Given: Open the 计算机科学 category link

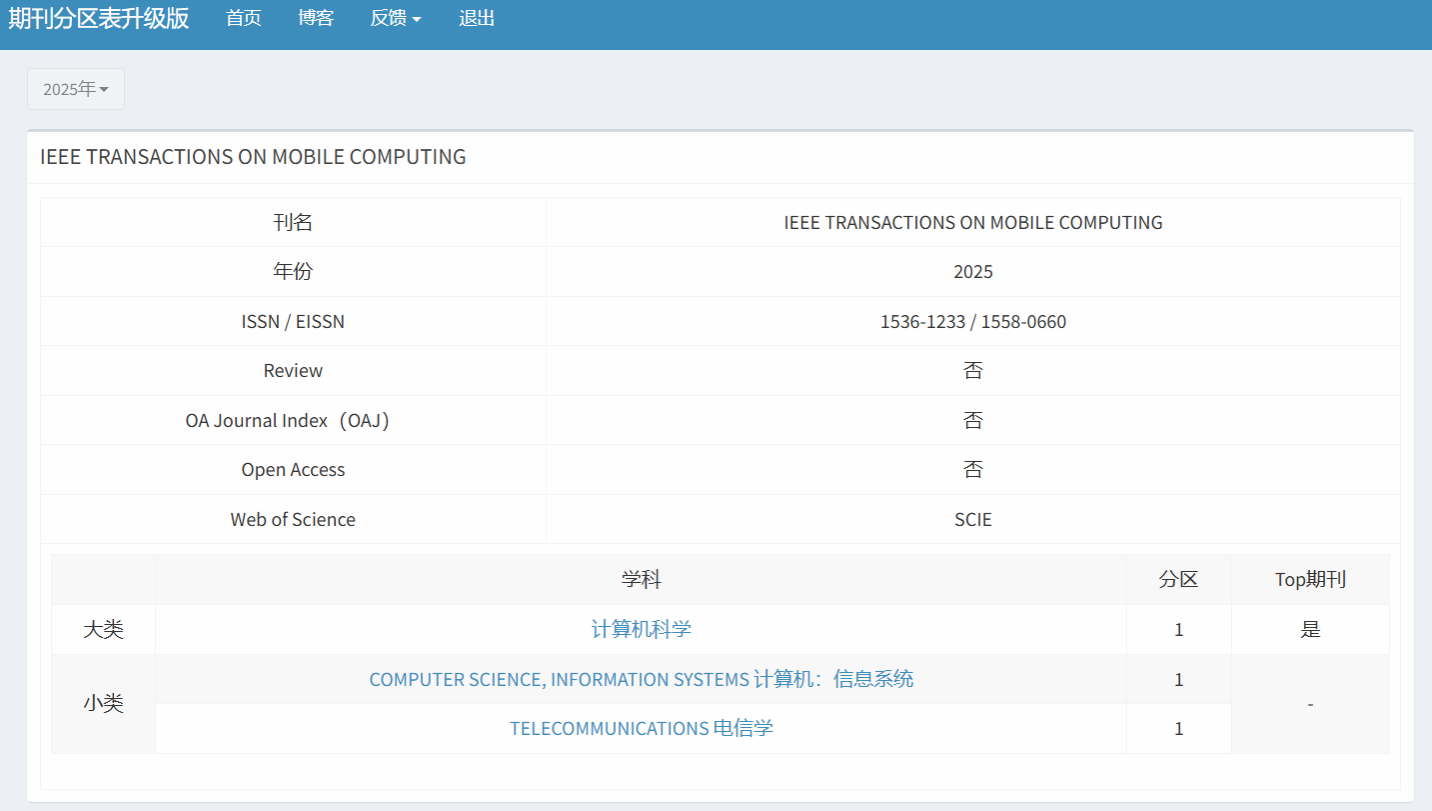Looking at the screenshot, I should coord(641,629).
